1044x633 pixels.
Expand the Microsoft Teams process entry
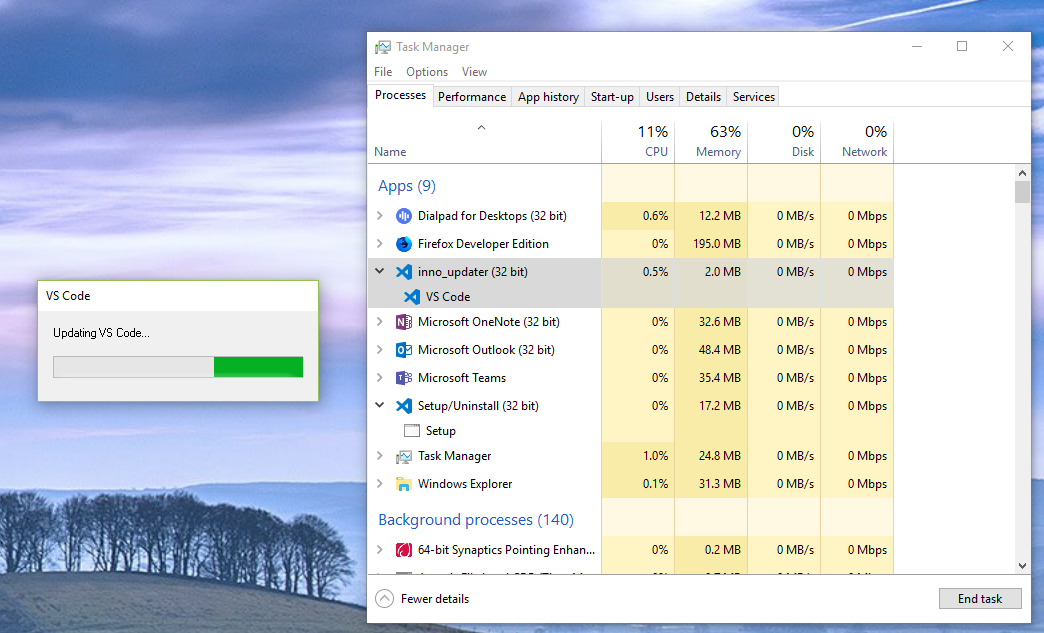pos(380,377)
